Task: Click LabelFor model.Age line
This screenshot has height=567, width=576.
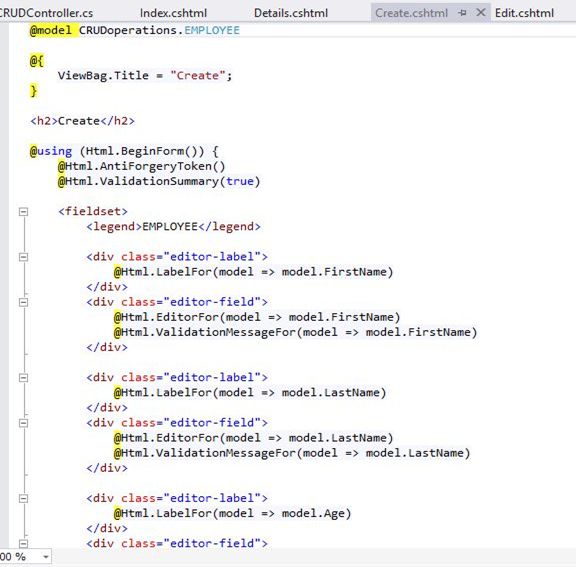Action: 233,513
